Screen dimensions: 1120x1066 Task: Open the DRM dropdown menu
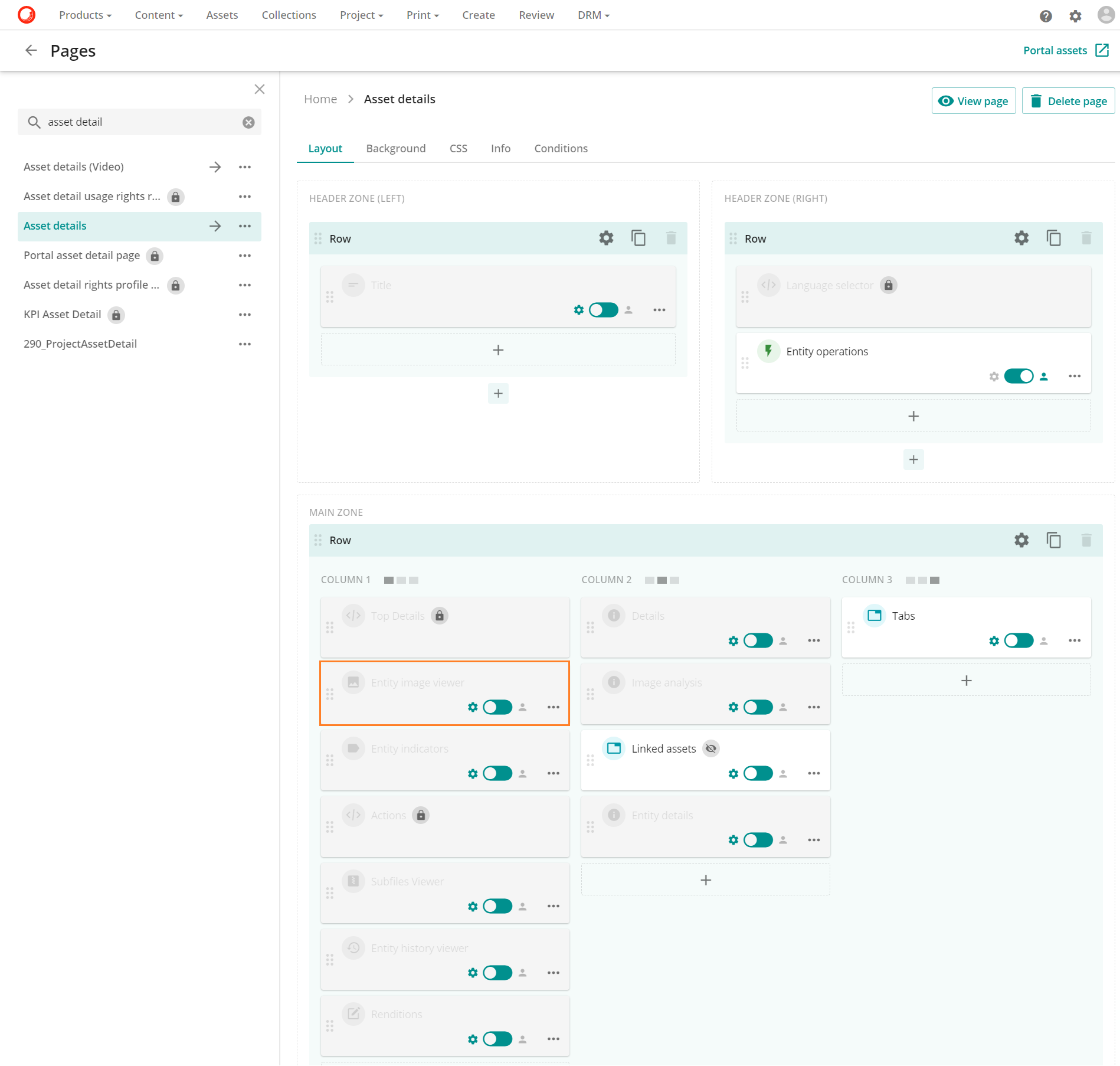click(x=593, y=15)
